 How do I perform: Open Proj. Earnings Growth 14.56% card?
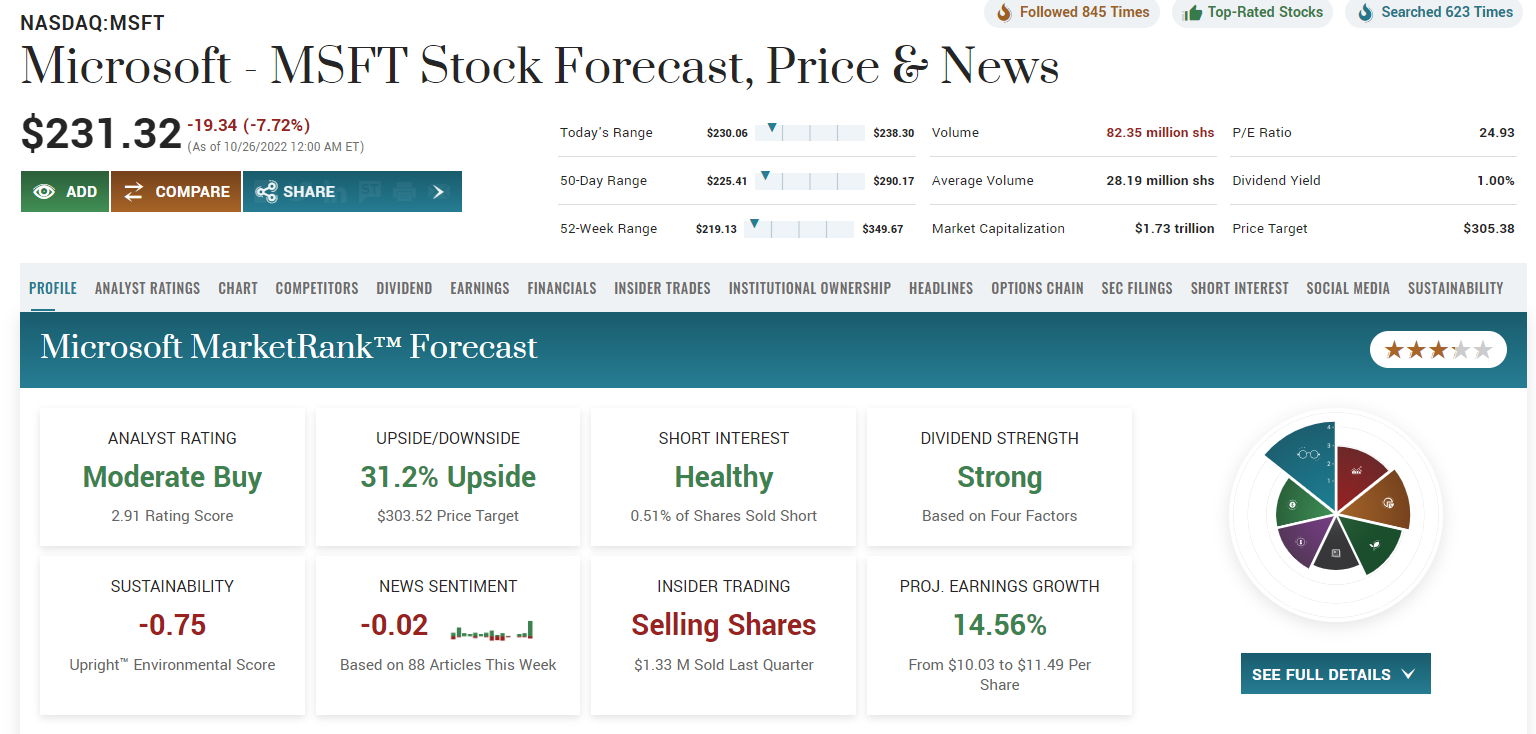tap(999, 635)
